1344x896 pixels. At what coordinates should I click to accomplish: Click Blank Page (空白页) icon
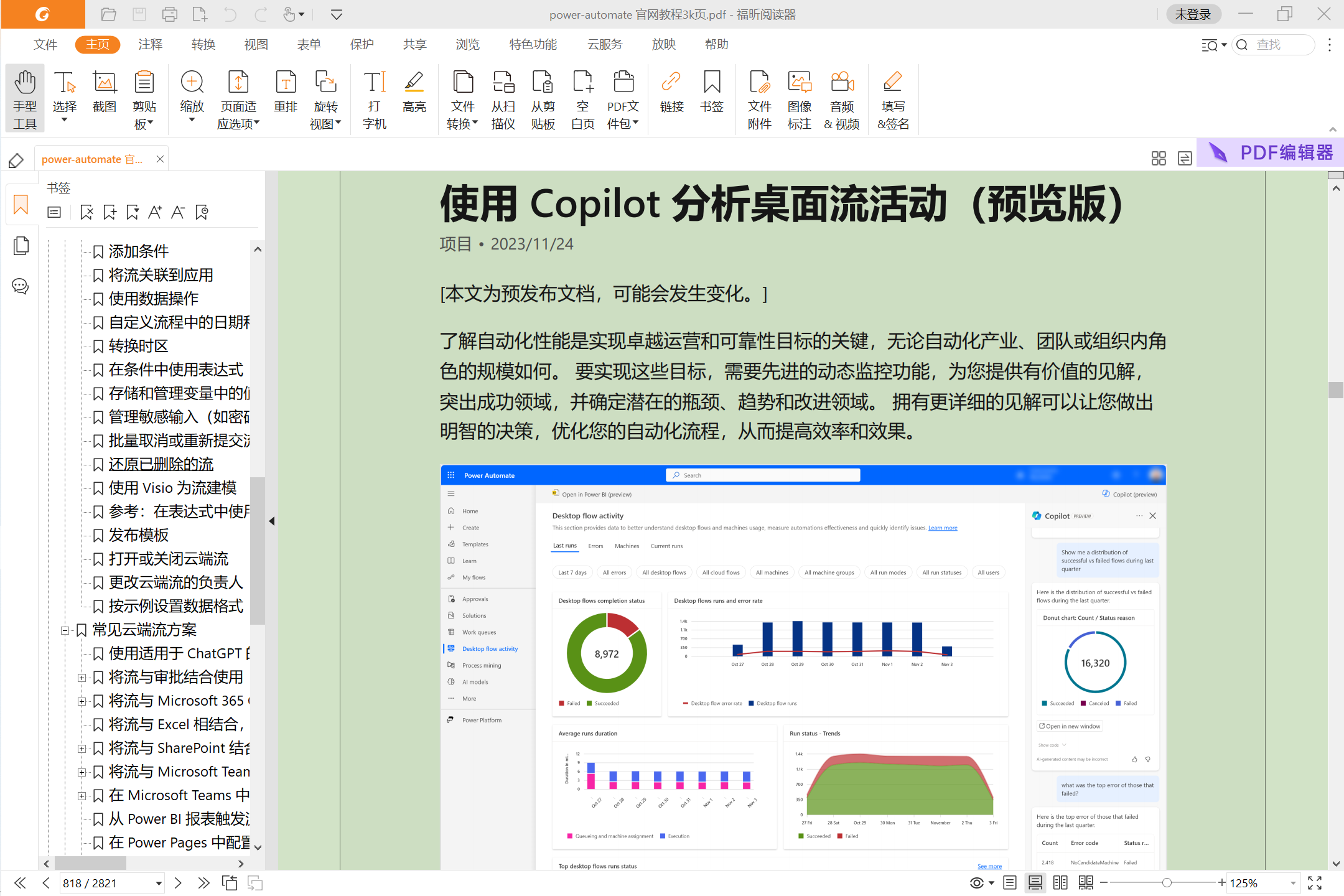tap(583, 98)
